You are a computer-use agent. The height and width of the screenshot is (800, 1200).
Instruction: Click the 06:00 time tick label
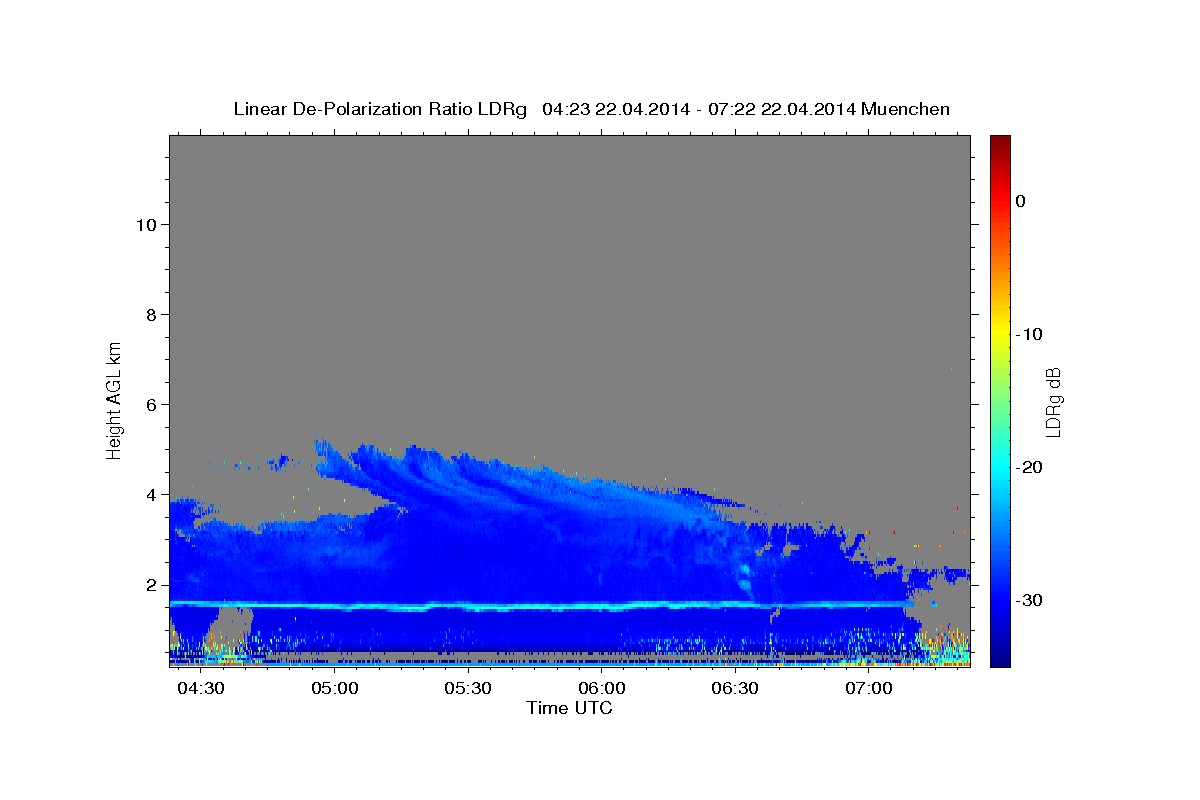coord(602,690)
